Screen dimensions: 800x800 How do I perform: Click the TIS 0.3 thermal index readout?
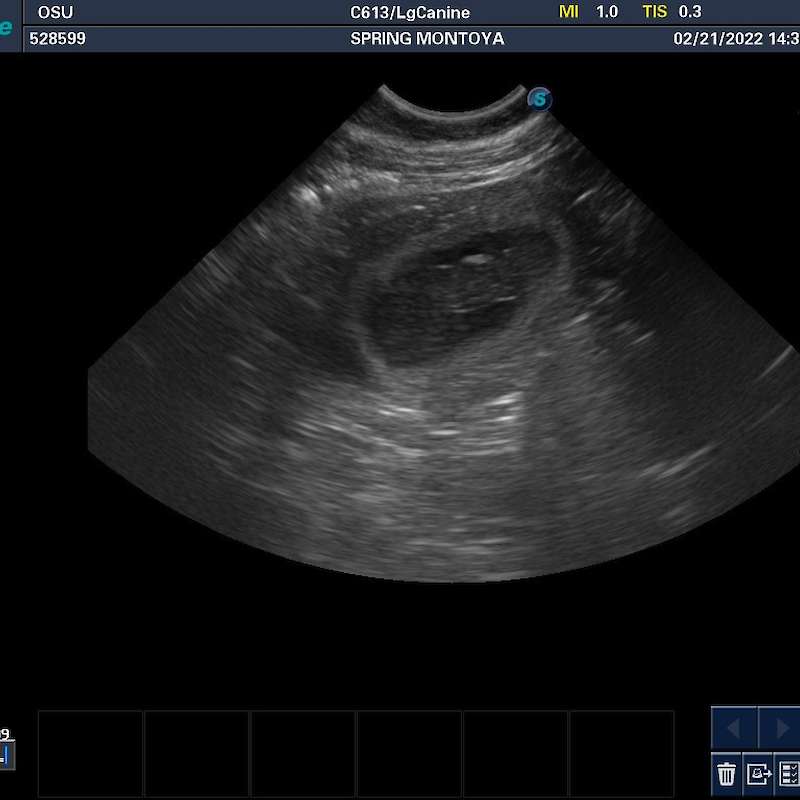671,12
